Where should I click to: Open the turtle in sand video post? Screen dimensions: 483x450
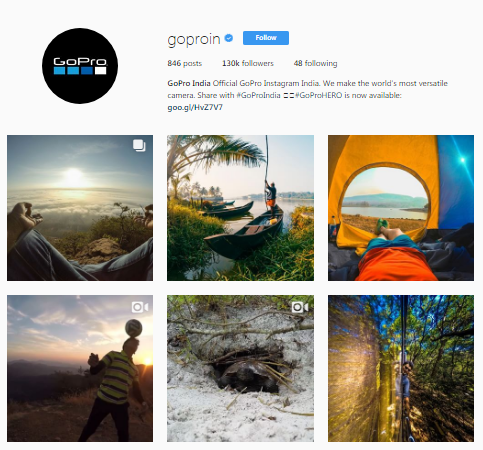pos(240,368)
